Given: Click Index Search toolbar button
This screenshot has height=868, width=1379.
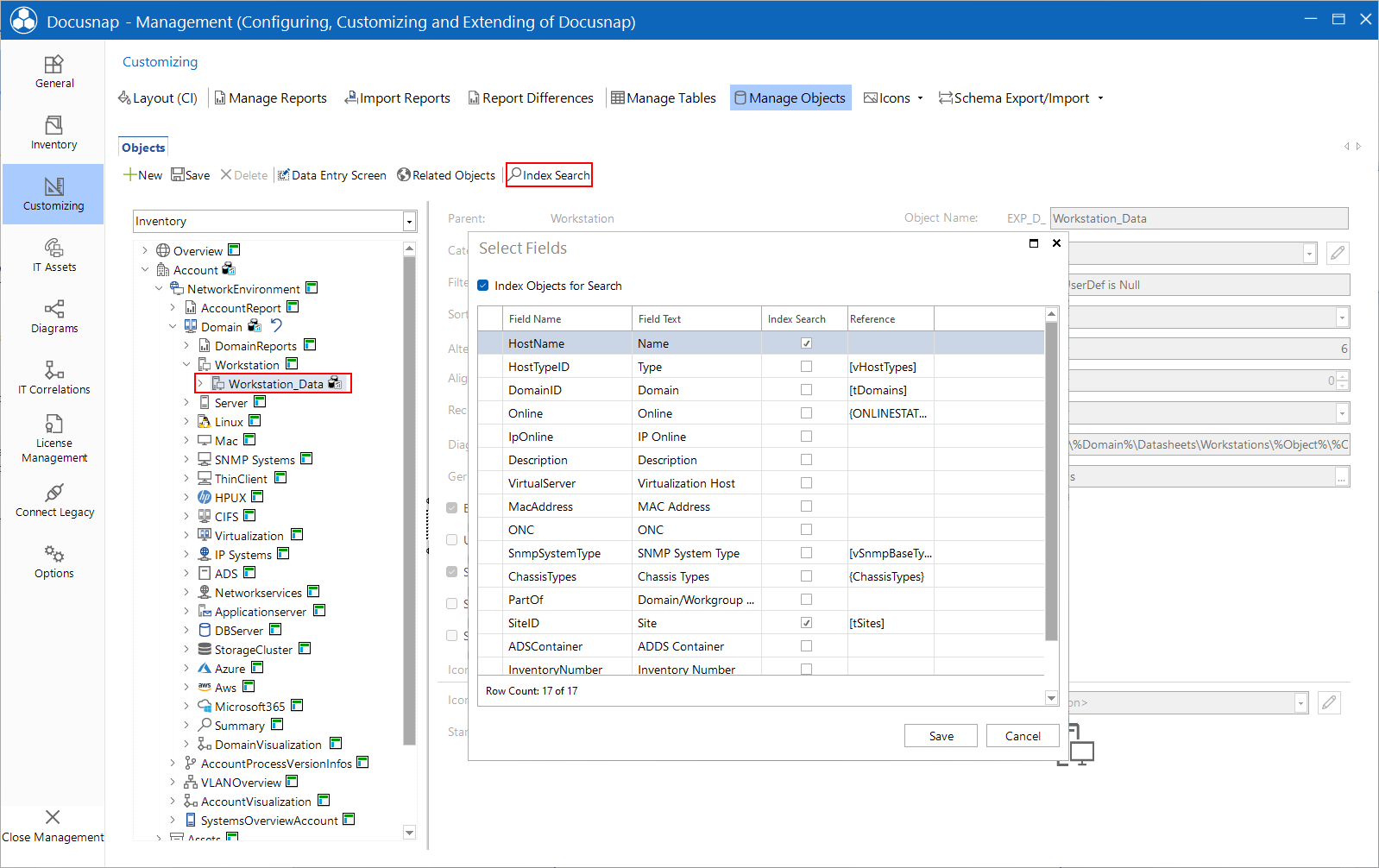Looking at the screenshot, I should point(549,175).
